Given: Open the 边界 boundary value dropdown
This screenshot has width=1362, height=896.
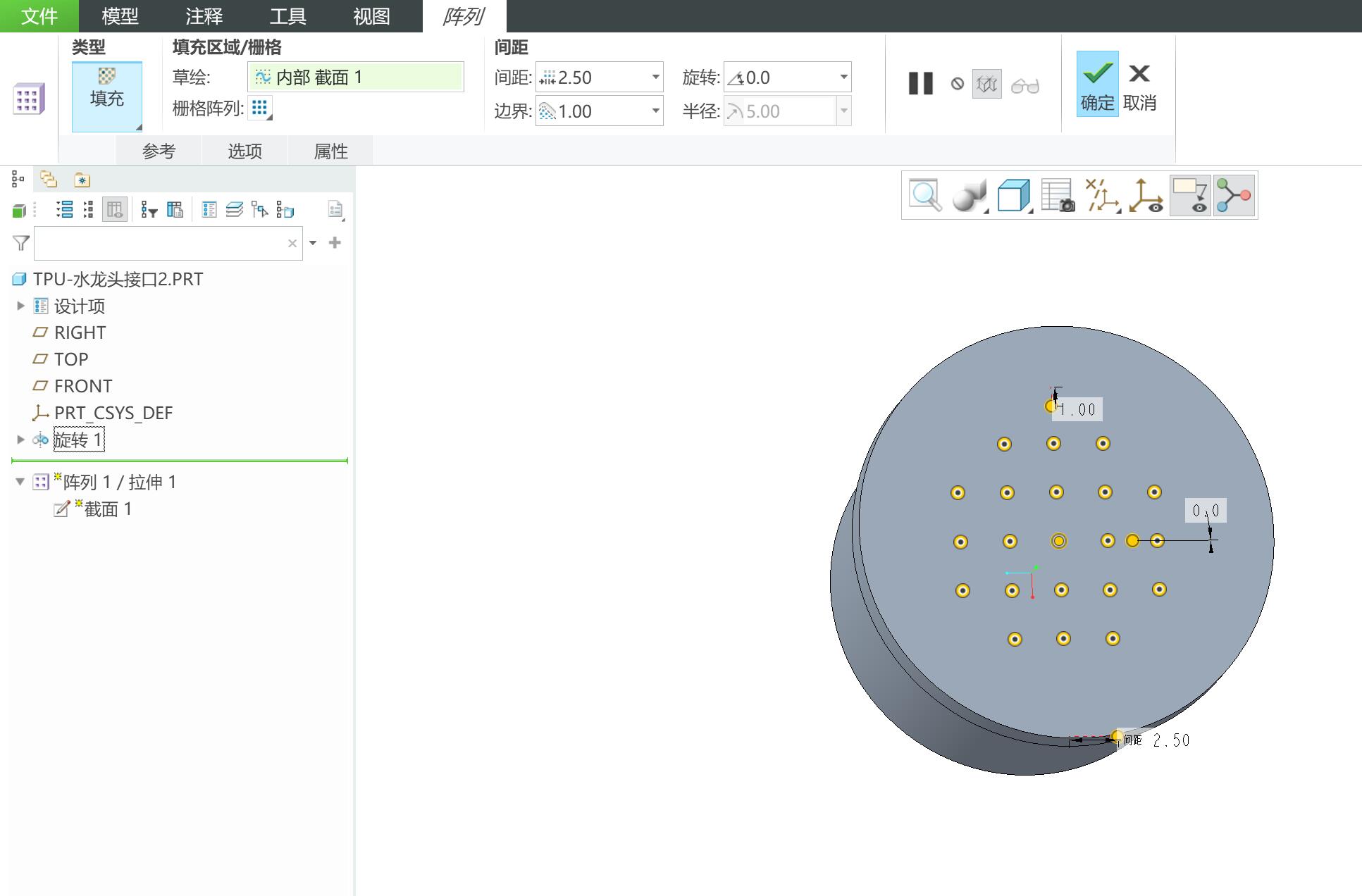Looking at the screenshot, I should [655, 111].
